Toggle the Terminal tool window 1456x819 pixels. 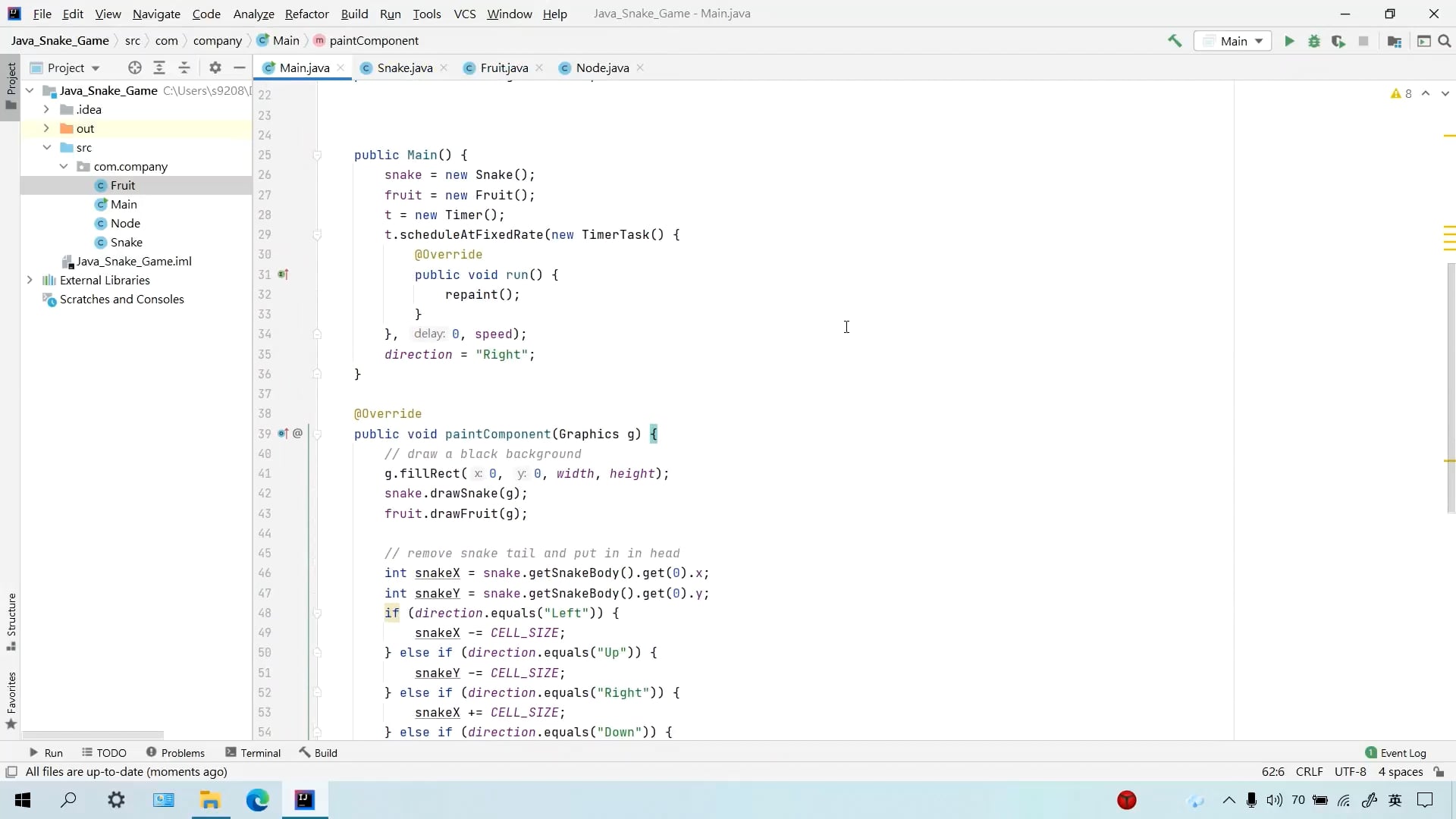[x=254, y=752]
